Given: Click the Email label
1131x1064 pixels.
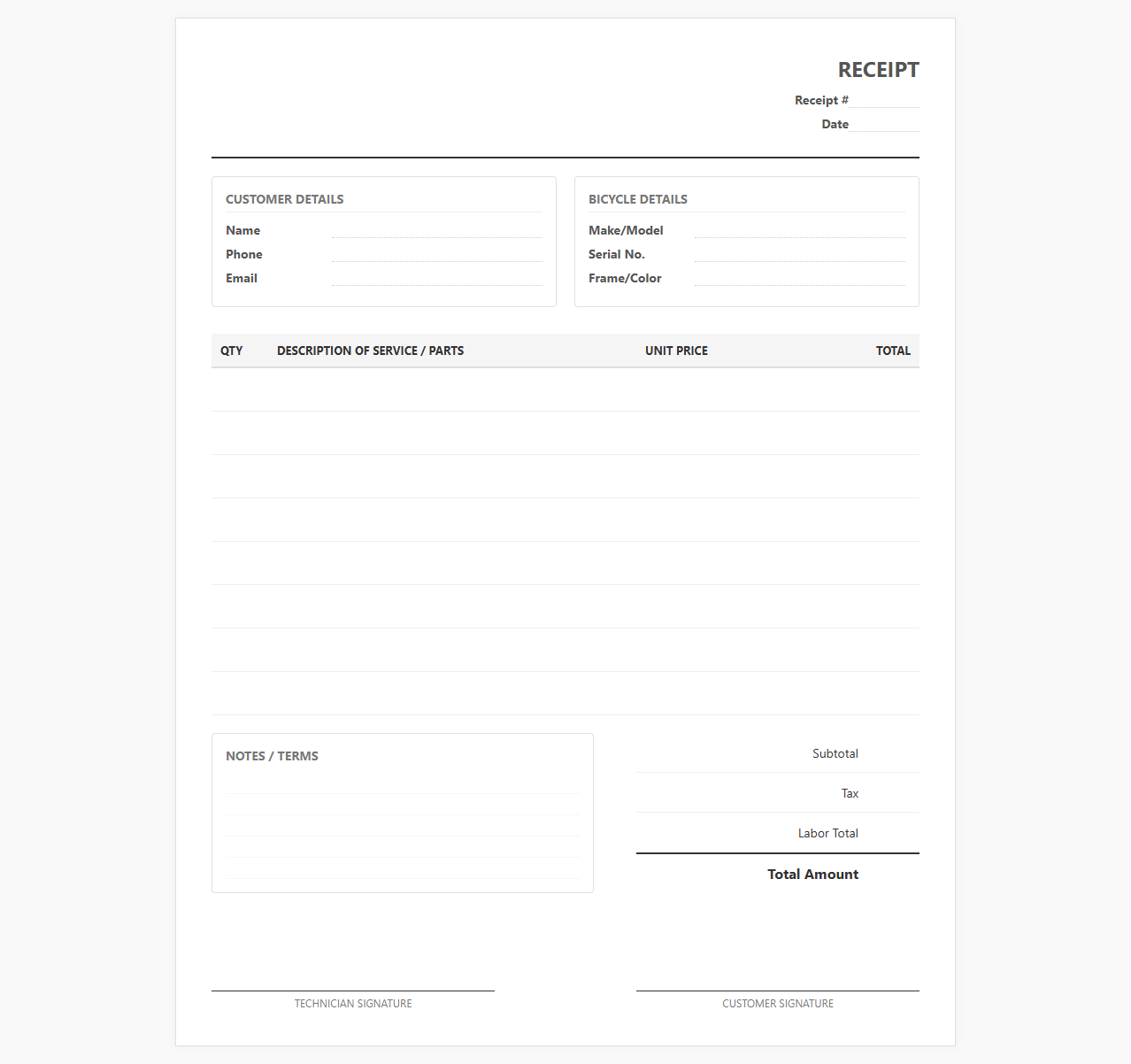Looking at the screenshot, I should pos(242,278).
